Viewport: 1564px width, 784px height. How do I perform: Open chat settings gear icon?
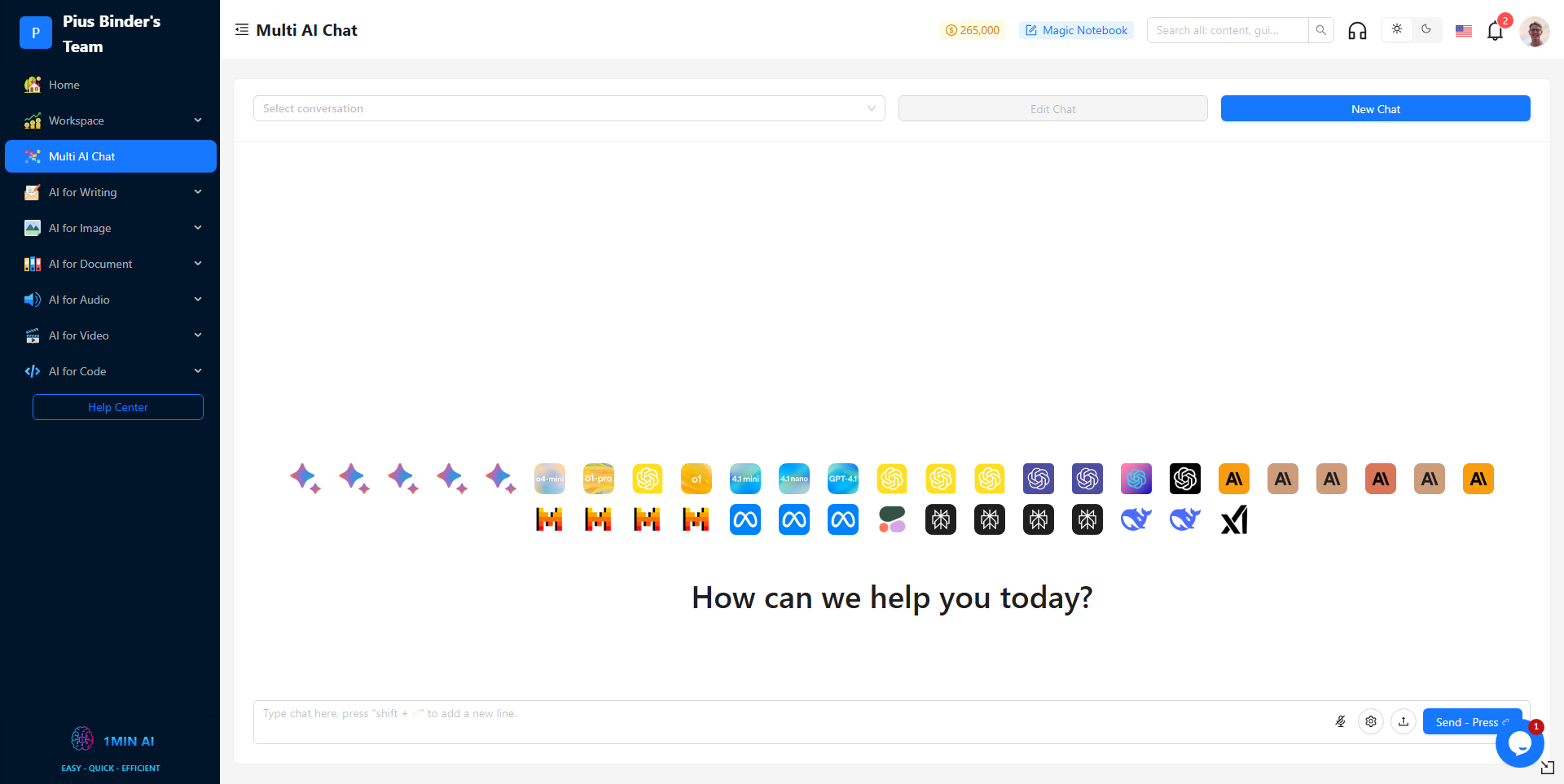1371,721
